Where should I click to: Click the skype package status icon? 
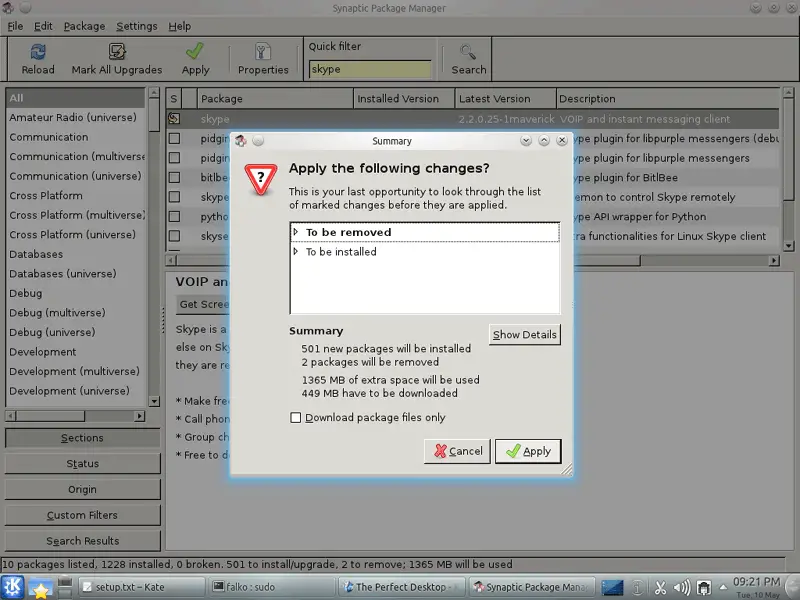tap(174, 119)
